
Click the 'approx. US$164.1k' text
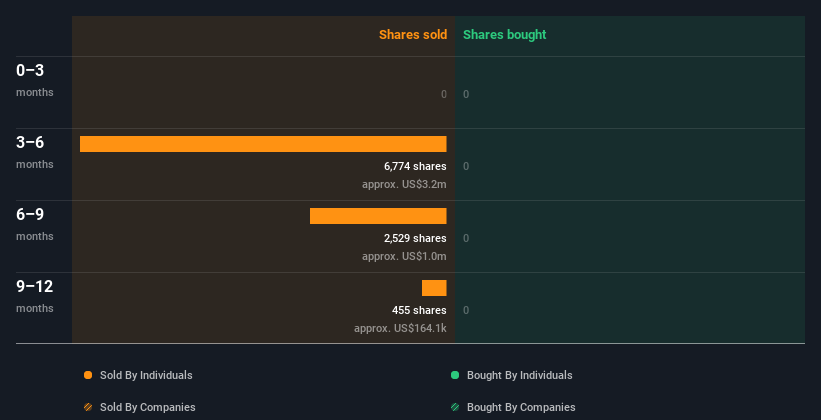pos(400,328)
